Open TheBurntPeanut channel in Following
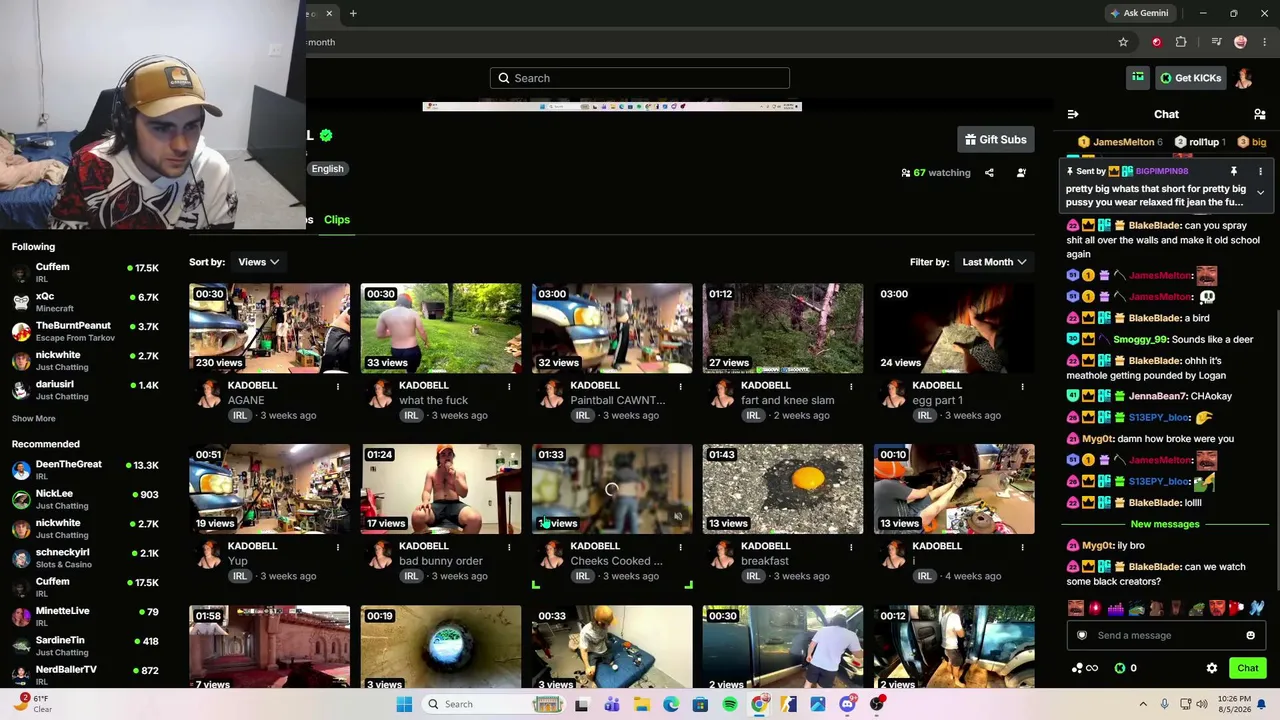This screenshot has height=720, width=1280. click(x=85, y=331)
